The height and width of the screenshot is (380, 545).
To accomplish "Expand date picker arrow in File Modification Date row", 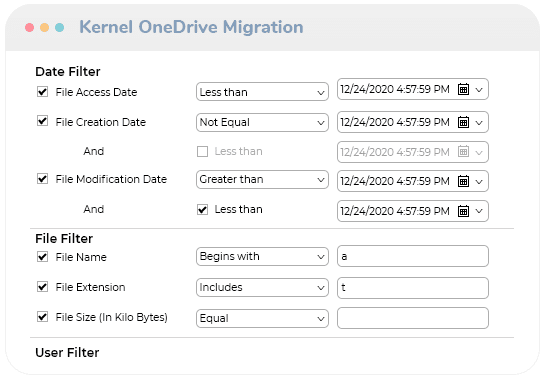I will [x=479, y=181].
